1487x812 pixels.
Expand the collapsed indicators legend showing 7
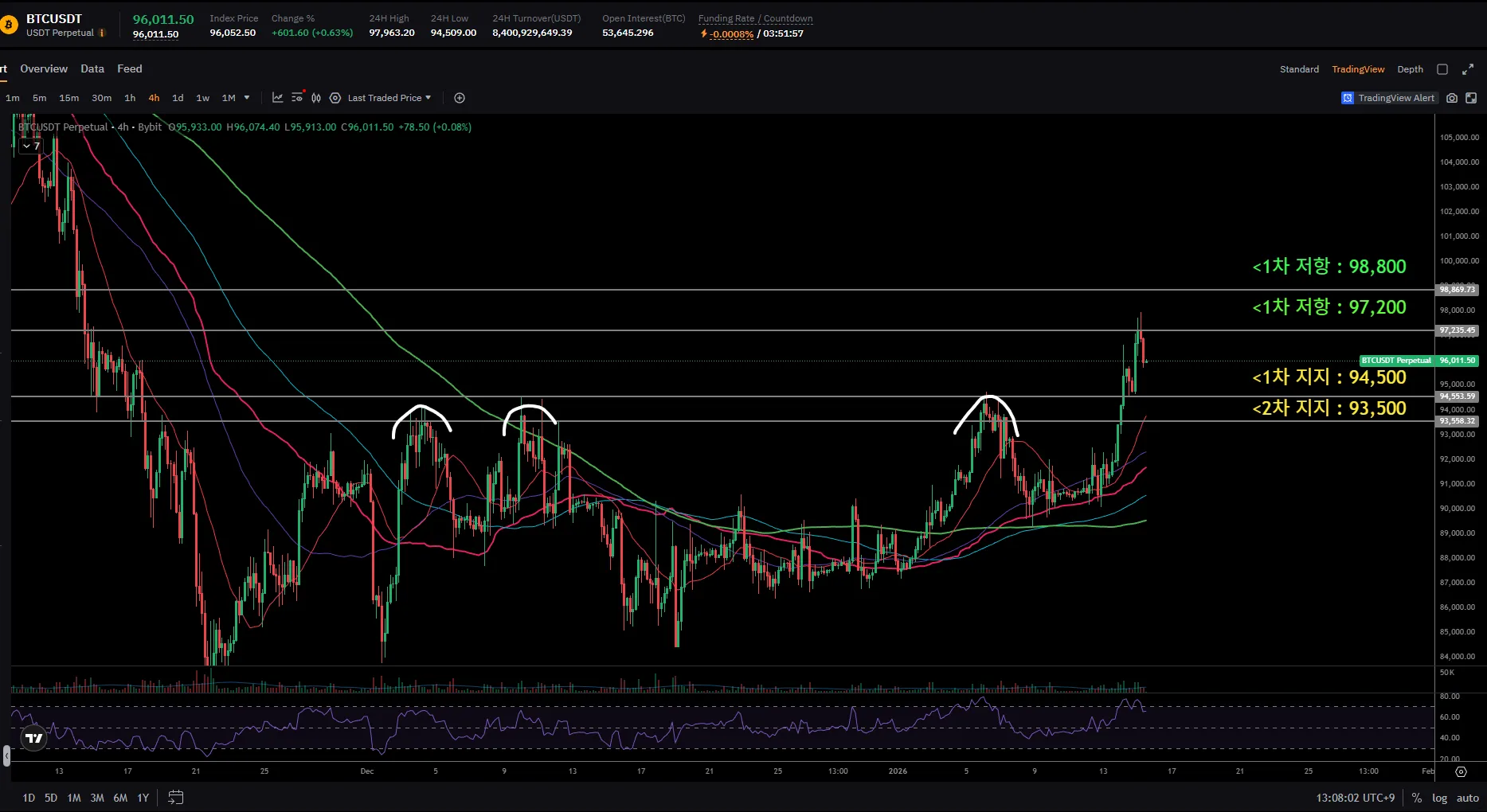tap(31, 146)
